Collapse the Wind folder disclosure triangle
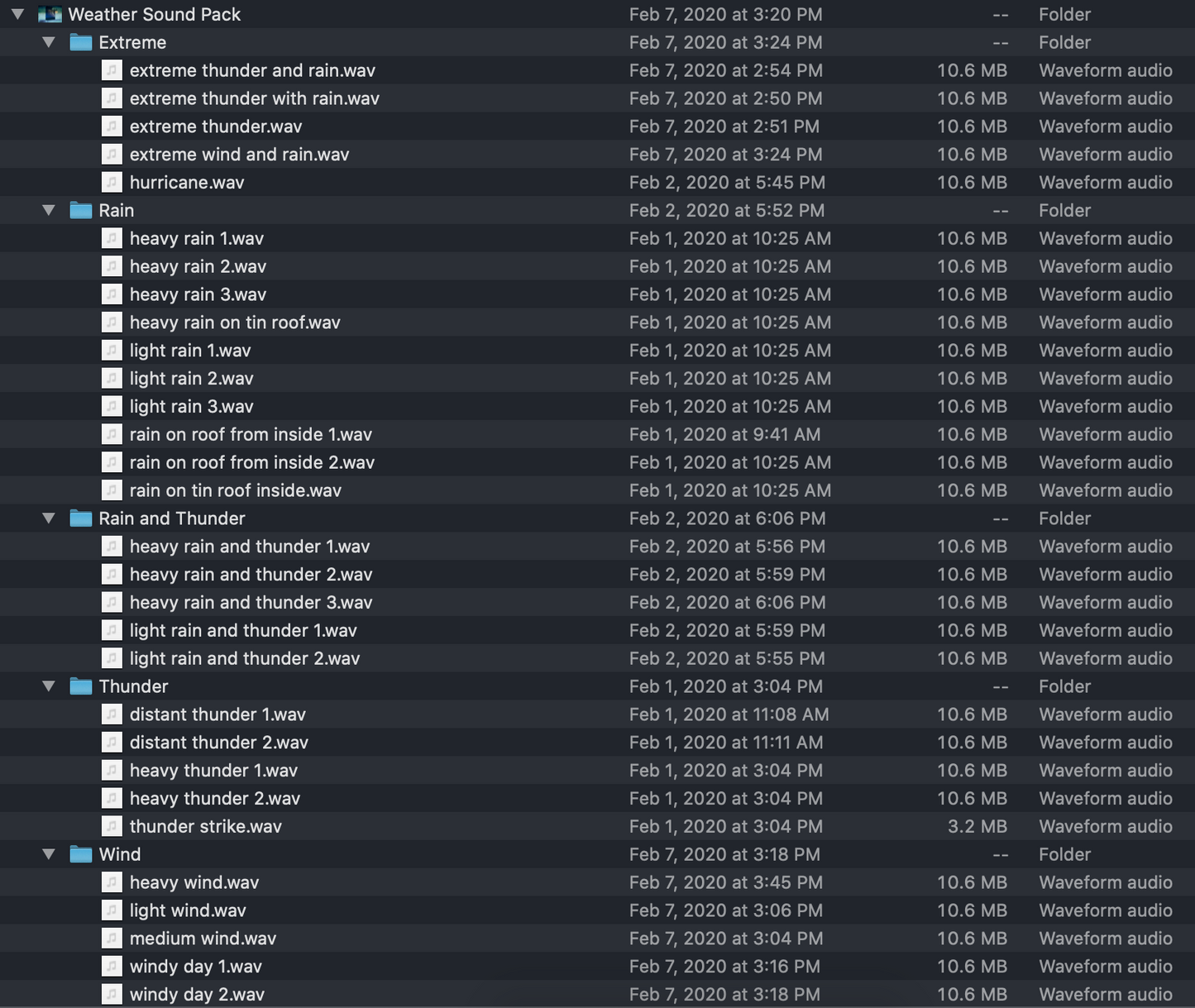 (x=49, y=854)
